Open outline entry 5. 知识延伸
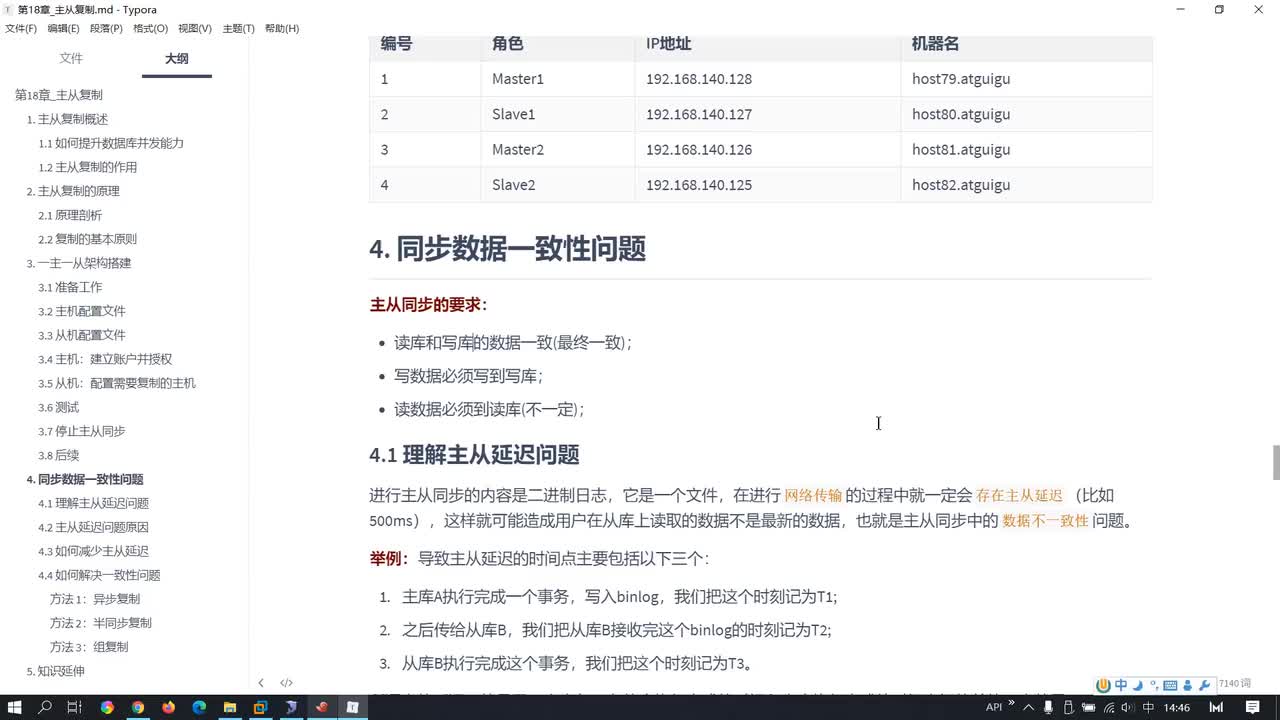 [x=56, y=671]
